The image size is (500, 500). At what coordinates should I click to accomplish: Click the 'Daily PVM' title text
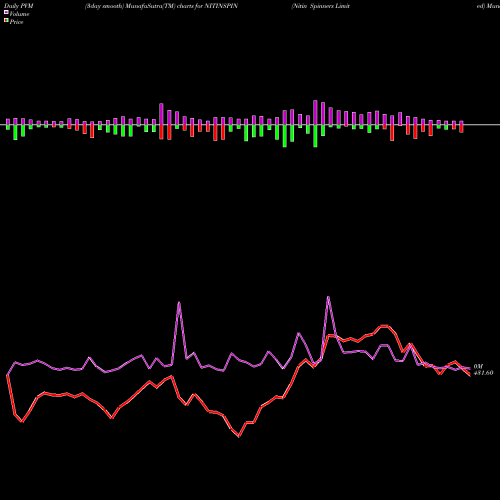(19, 6)
